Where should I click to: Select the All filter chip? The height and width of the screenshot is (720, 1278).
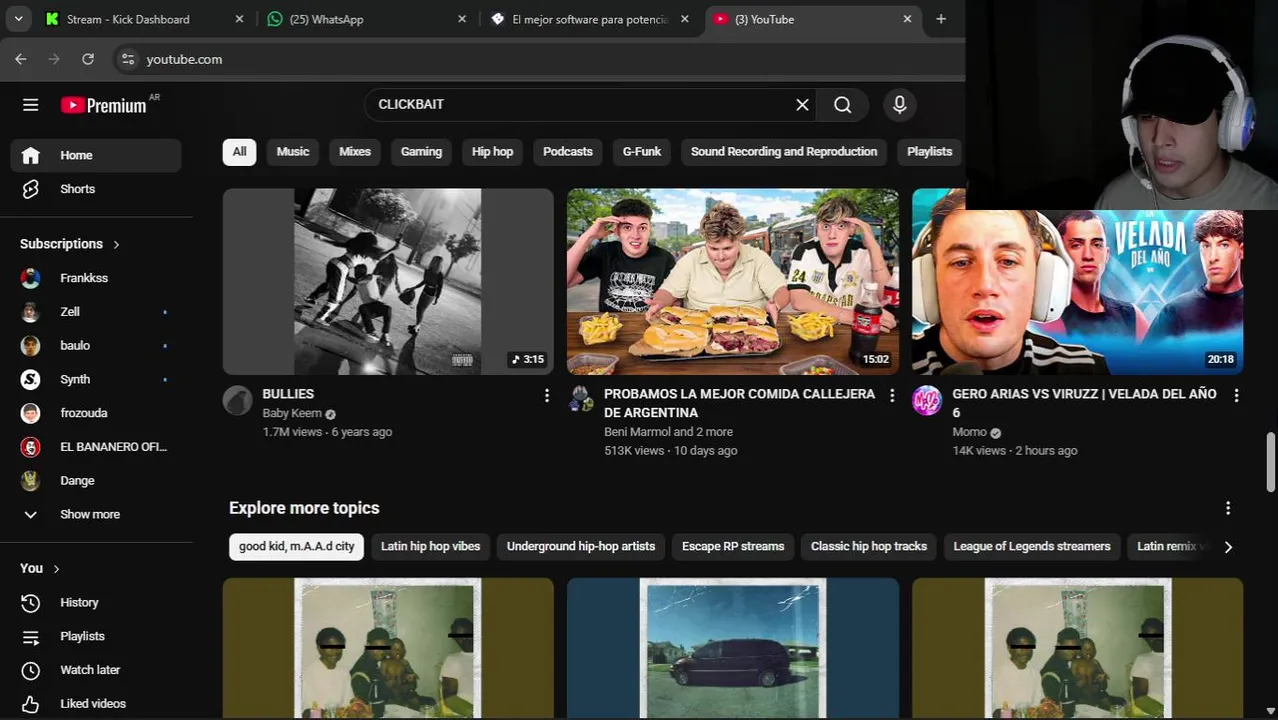point(240,152)
